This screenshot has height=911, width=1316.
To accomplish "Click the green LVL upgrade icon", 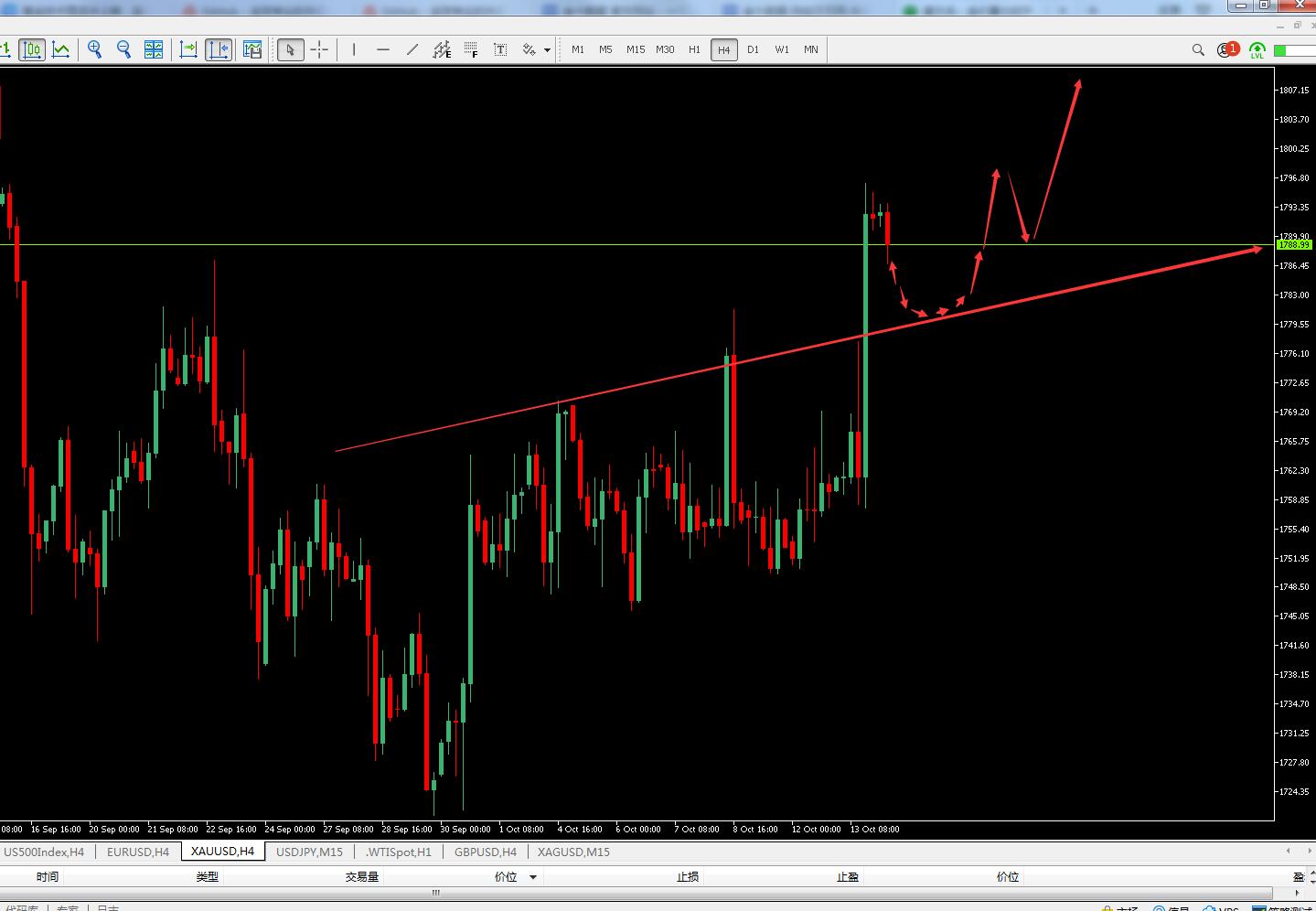I will (x=1257, y=50).
